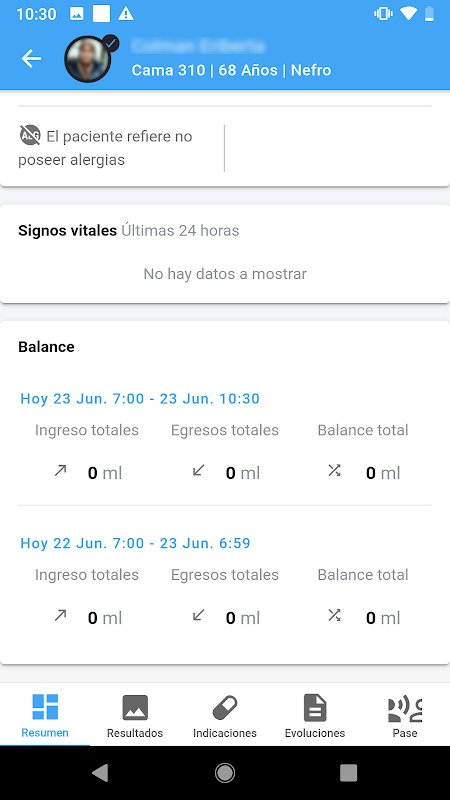
Task: Open balance period 23 Jun. 7:00 - 10:30
Action: [140, 398]
